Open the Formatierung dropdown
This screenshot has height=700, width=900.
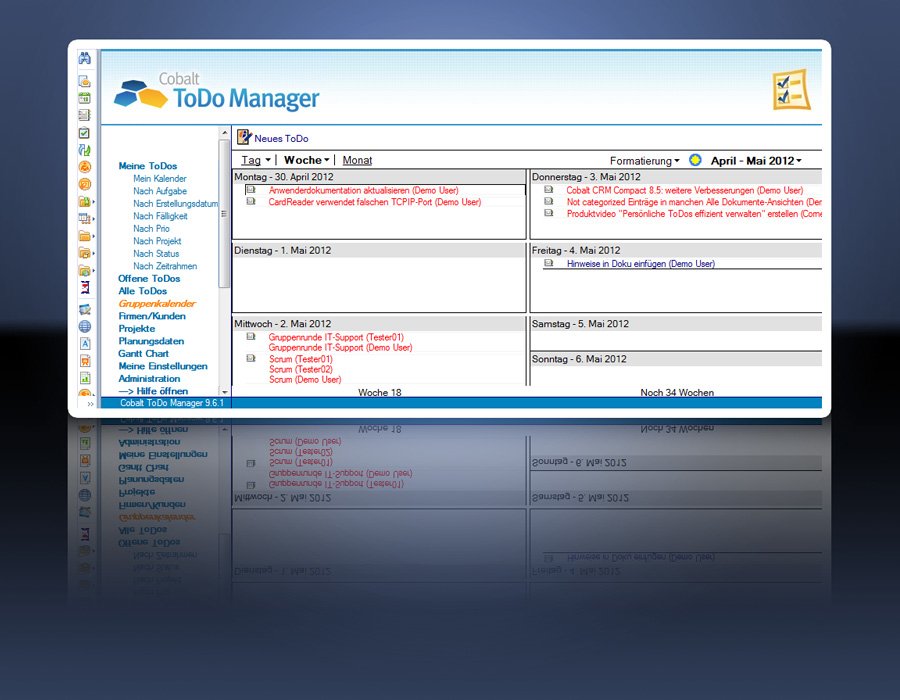(645, 161)
